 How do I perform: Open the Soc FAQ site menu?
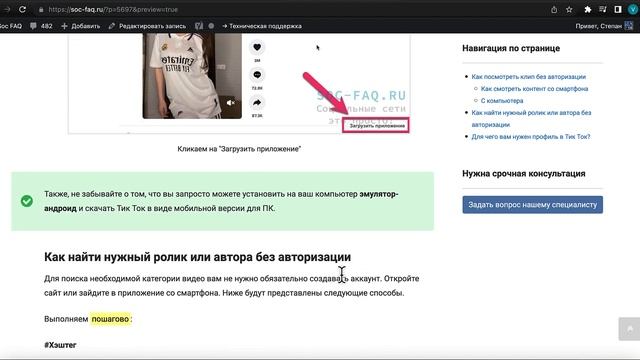(11, 26)
